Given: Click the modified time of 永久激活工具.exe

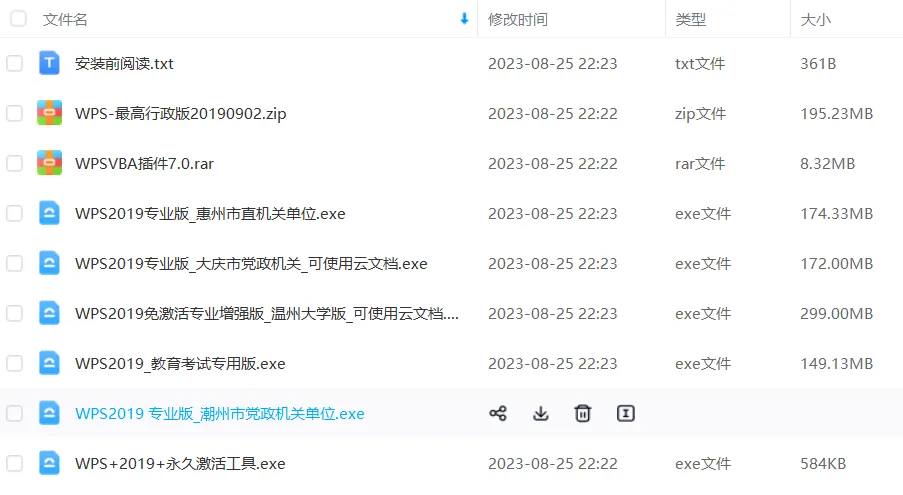Looking at the screenshot, I should tap(552, 463).
